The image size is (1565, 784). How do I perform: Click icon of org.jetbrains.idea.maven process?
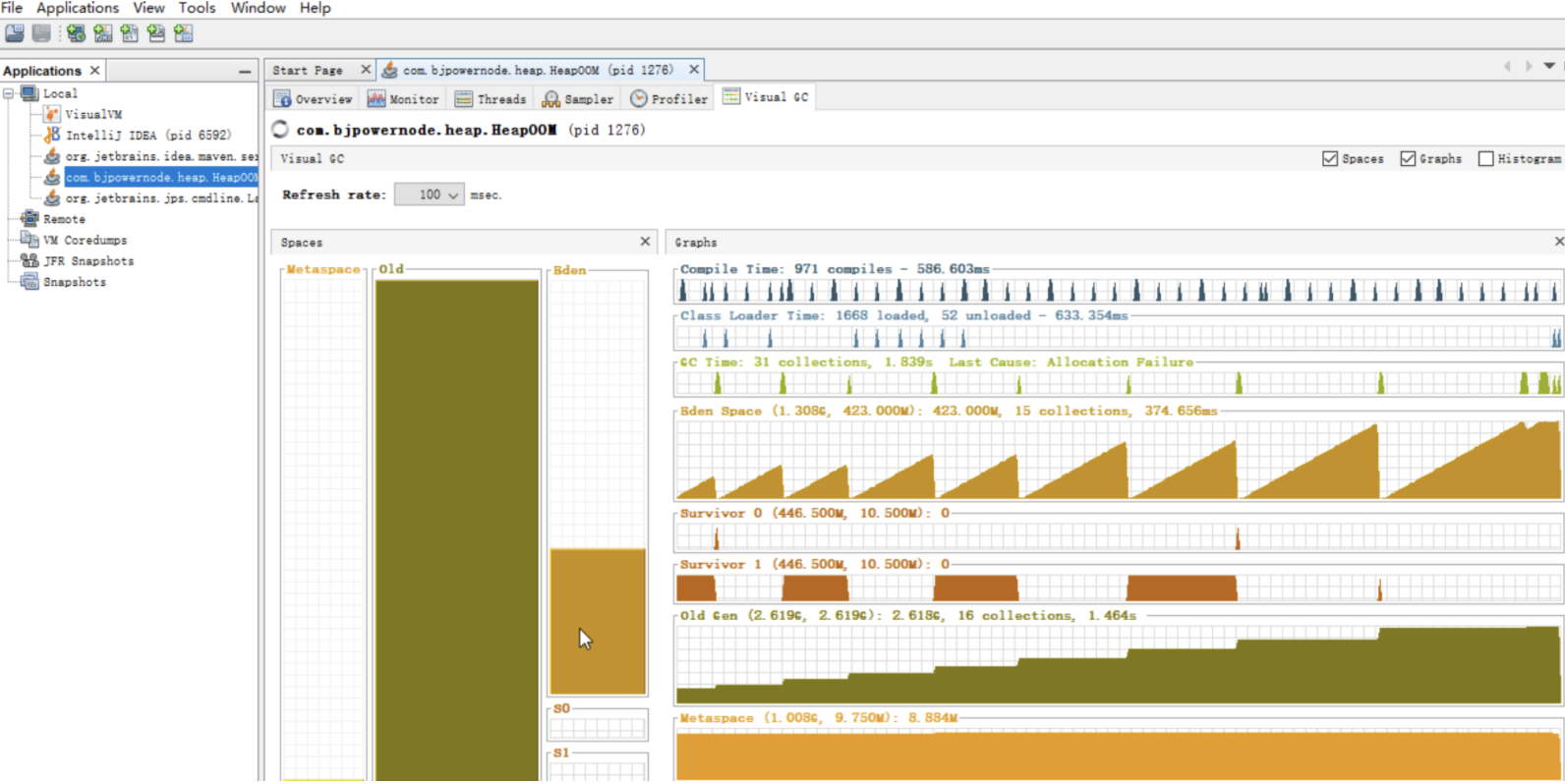click(52, 156)
